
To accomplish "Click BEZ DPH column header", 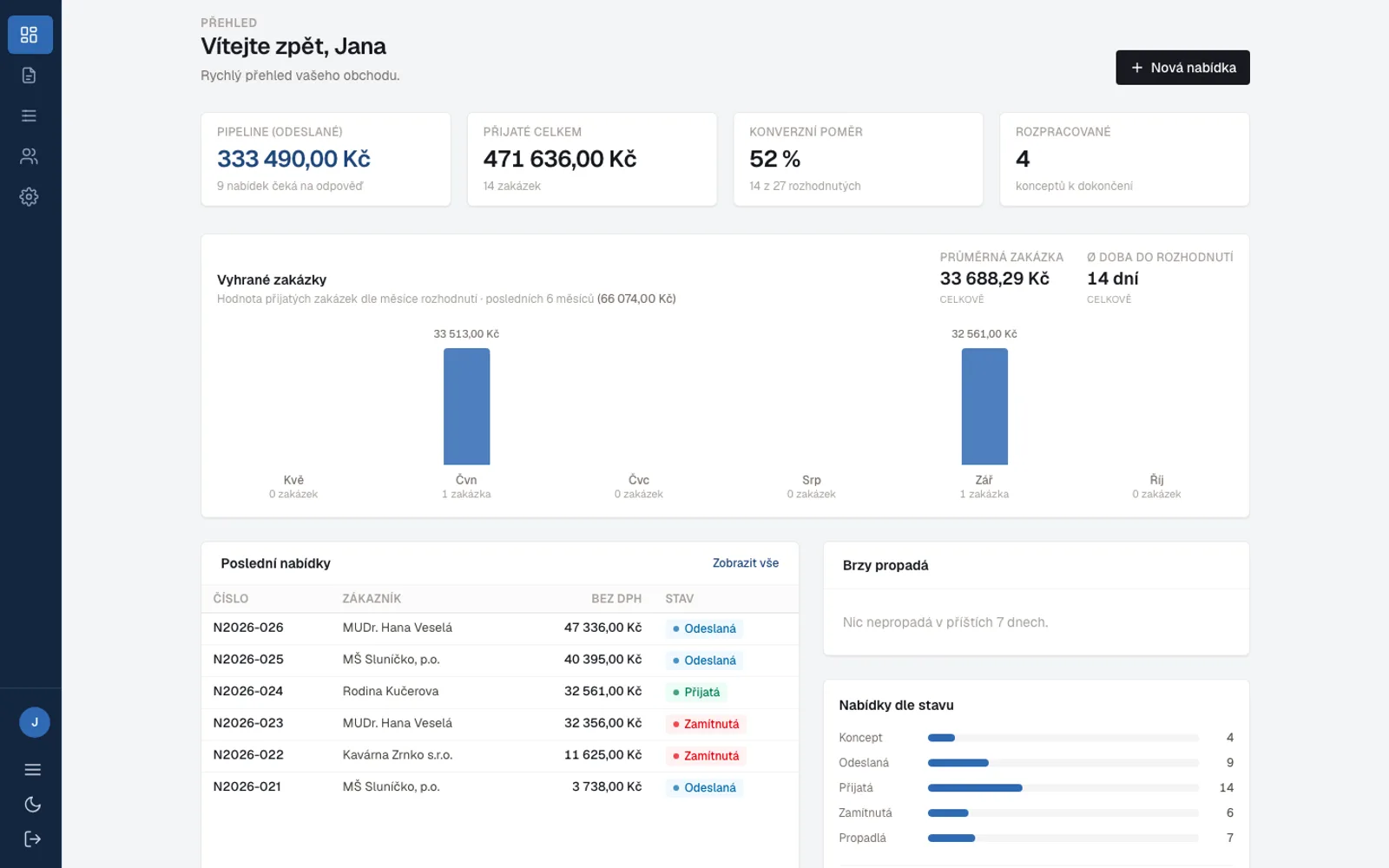I will pyautogui.click(x=616, y=599).
